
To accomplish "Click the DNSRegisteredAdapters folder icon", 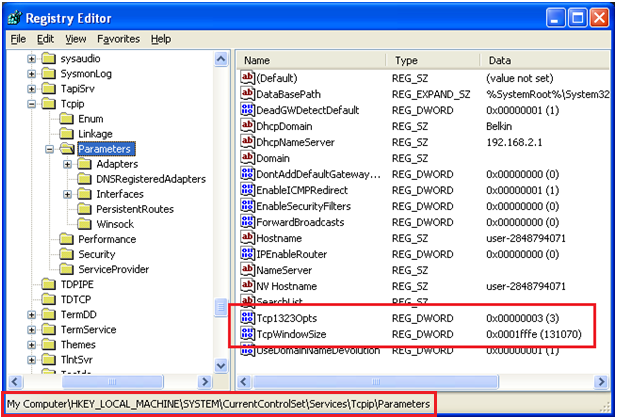I will point(84,179).
